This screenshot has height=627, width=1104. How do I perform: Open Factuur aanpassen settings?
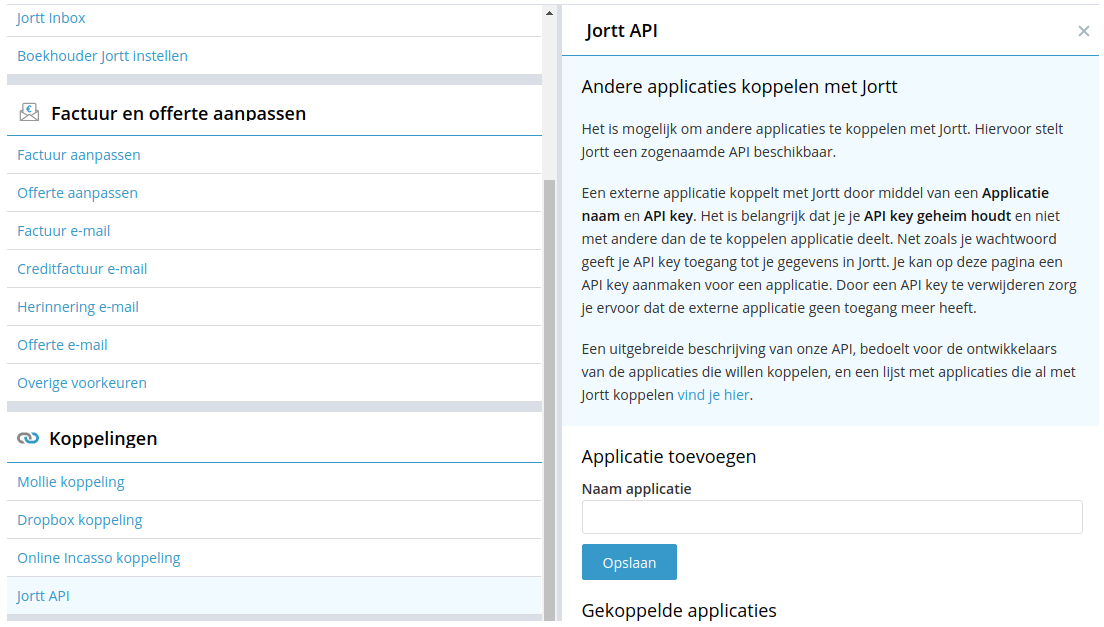click(78, 155)
